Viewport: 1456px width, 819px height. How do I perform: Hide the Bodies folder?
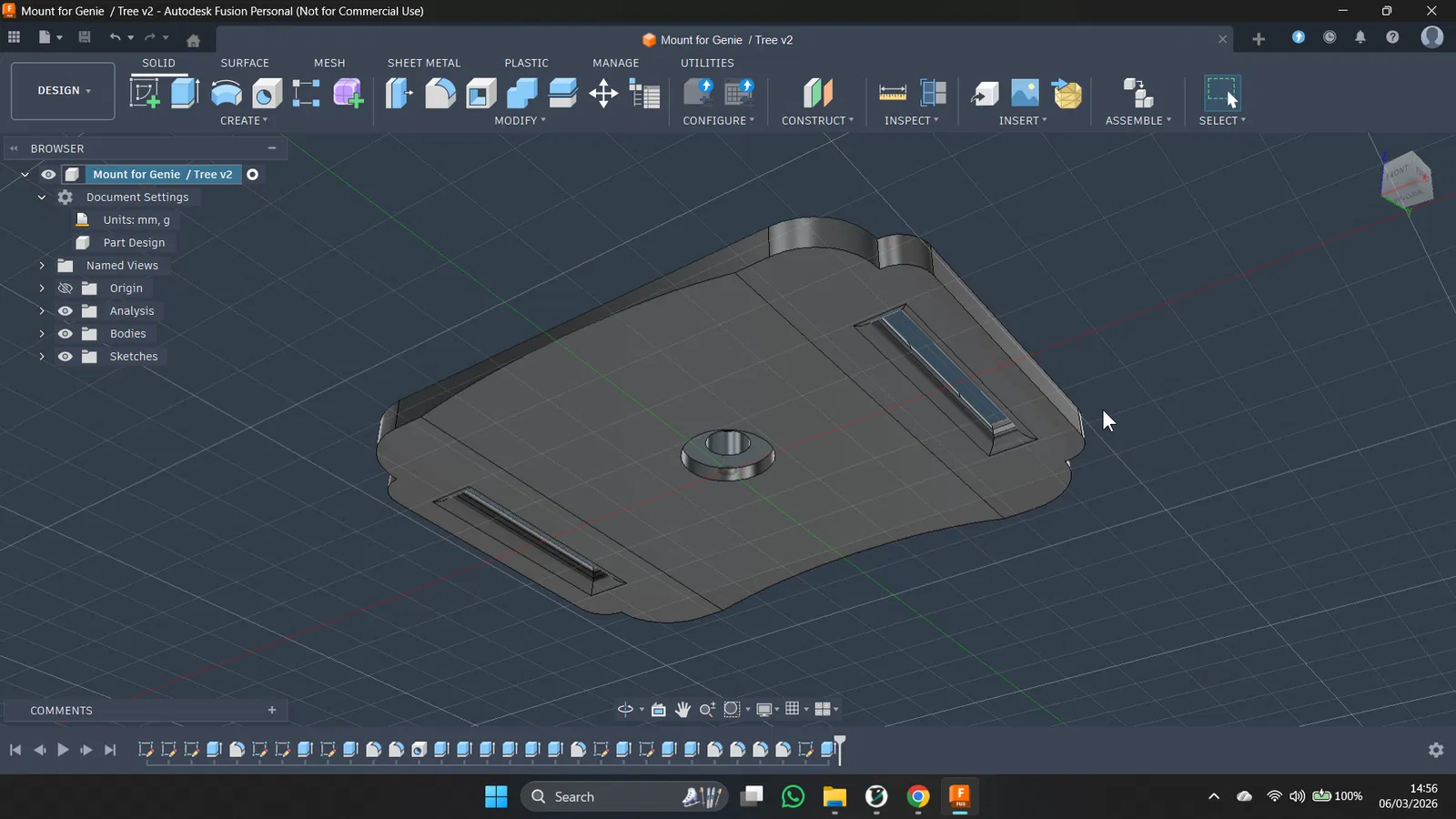pos(66,334)
